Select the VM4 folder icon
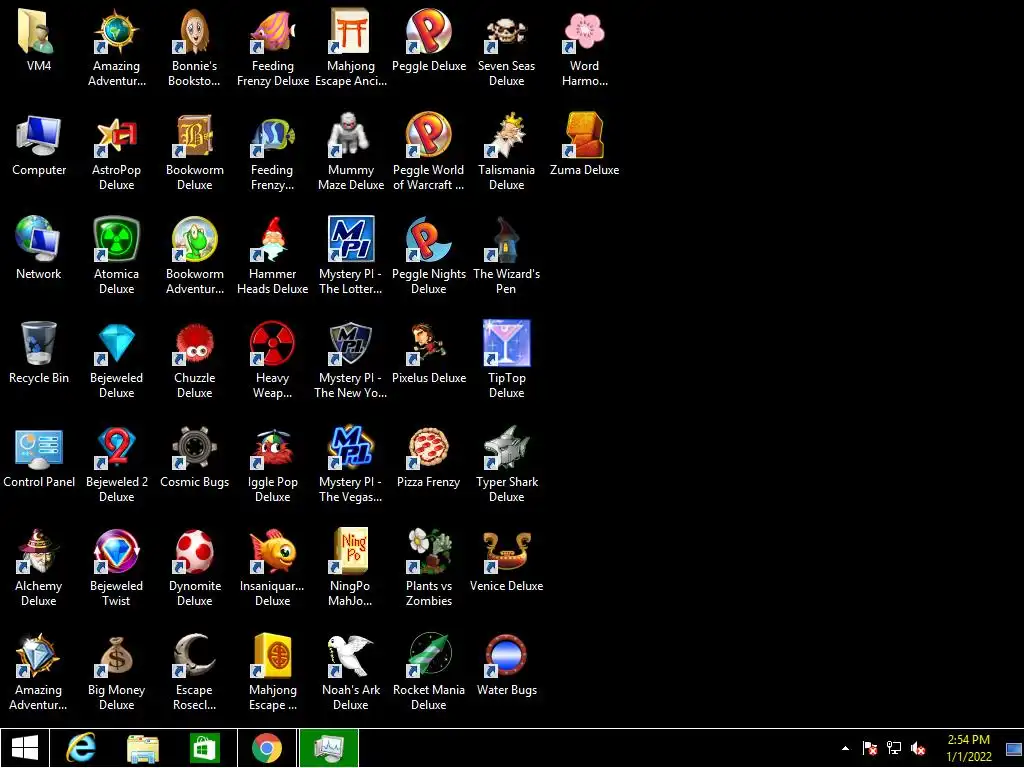 coord(38,31)
